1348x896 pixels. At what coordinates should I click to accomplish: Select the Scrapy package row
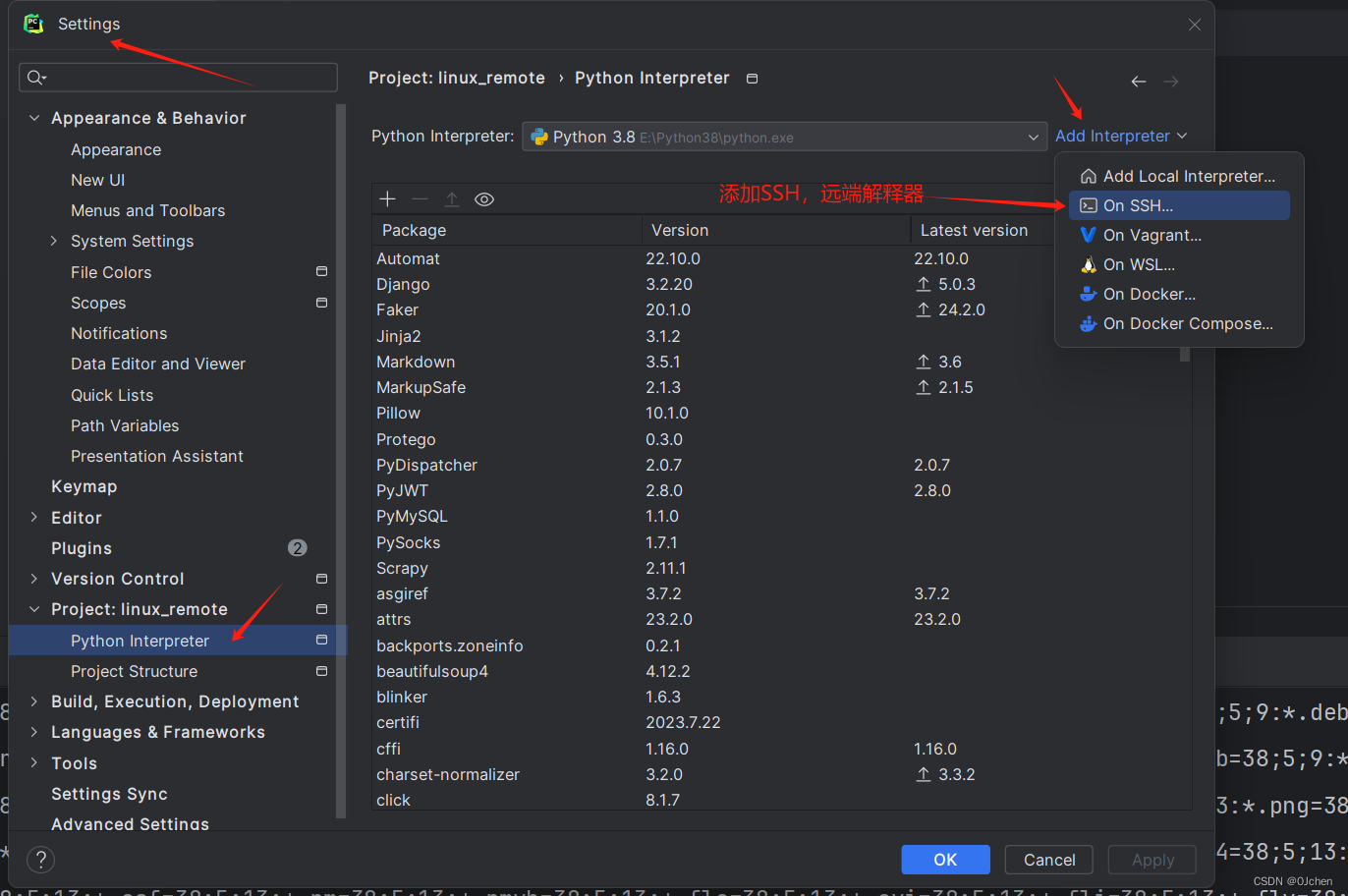(x=781, y=568)
